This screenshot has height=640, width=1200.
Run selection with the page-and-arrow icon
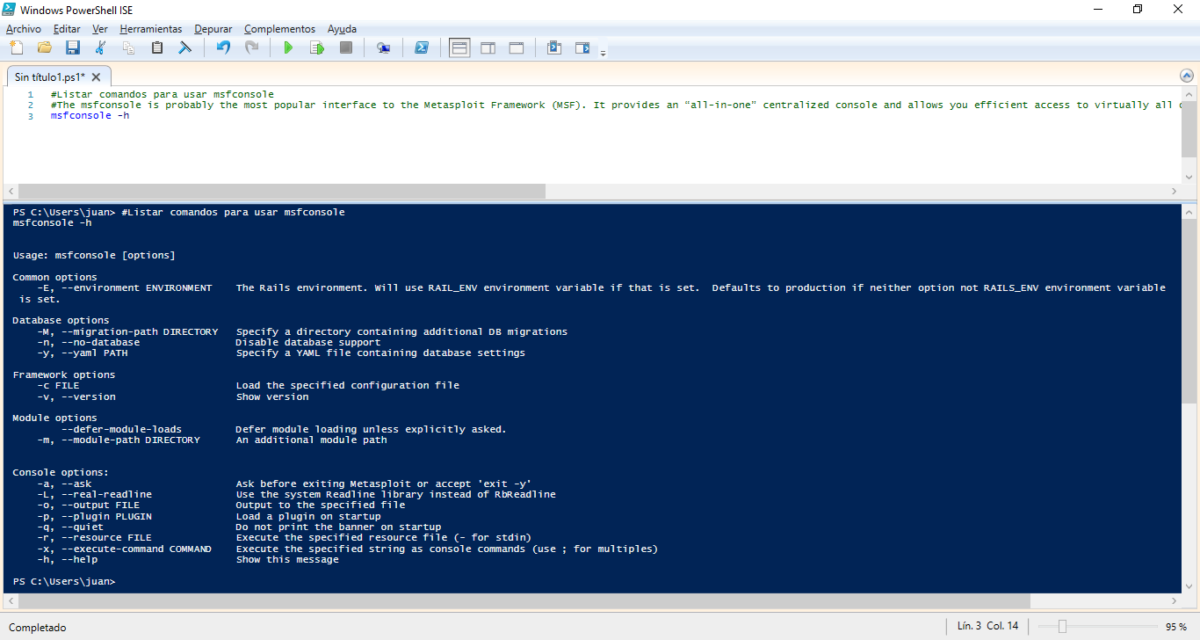tap(318, 47)
